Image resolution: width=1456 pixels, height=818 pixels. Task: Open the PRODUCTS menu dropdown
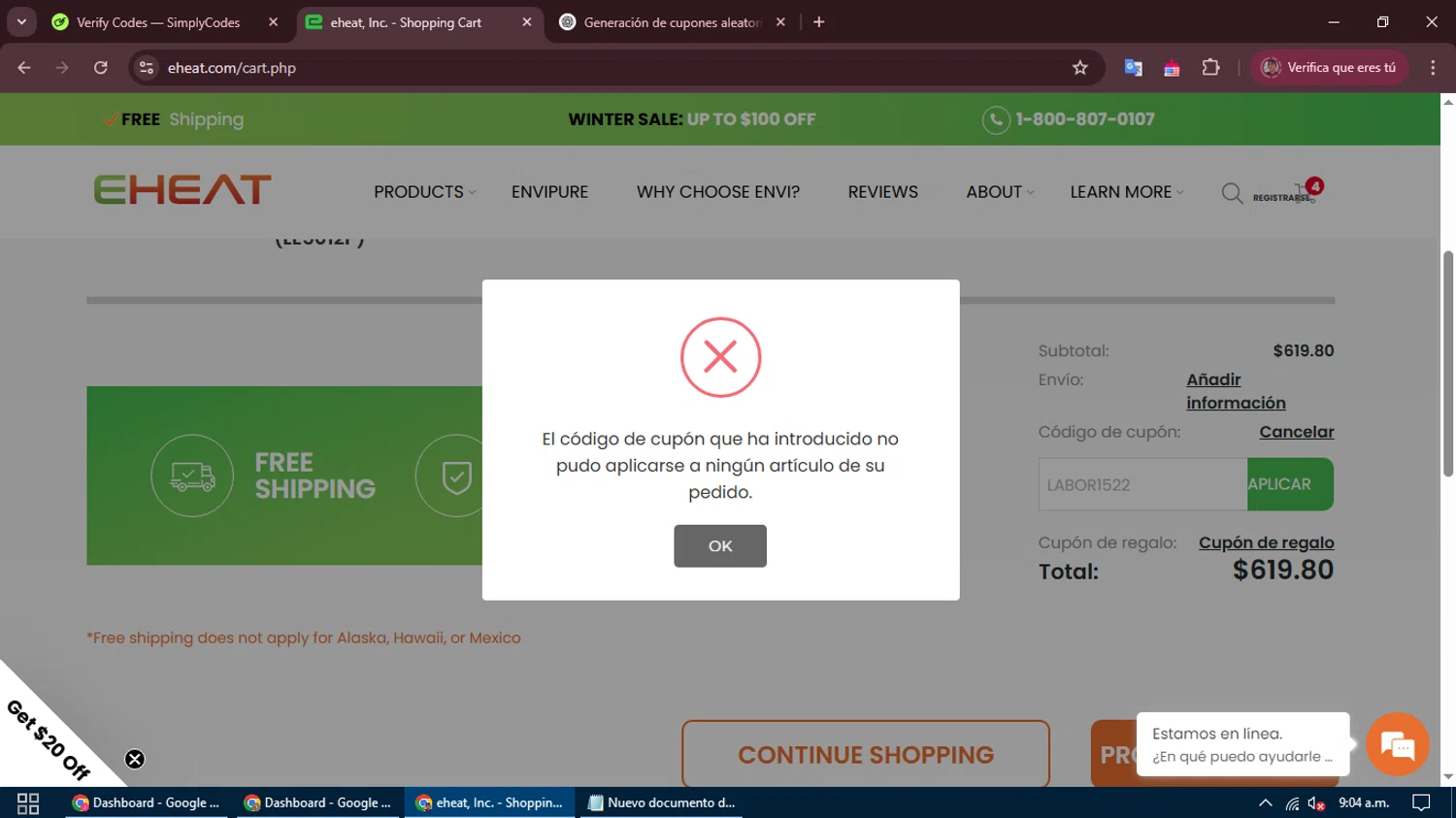pos(424,192)
